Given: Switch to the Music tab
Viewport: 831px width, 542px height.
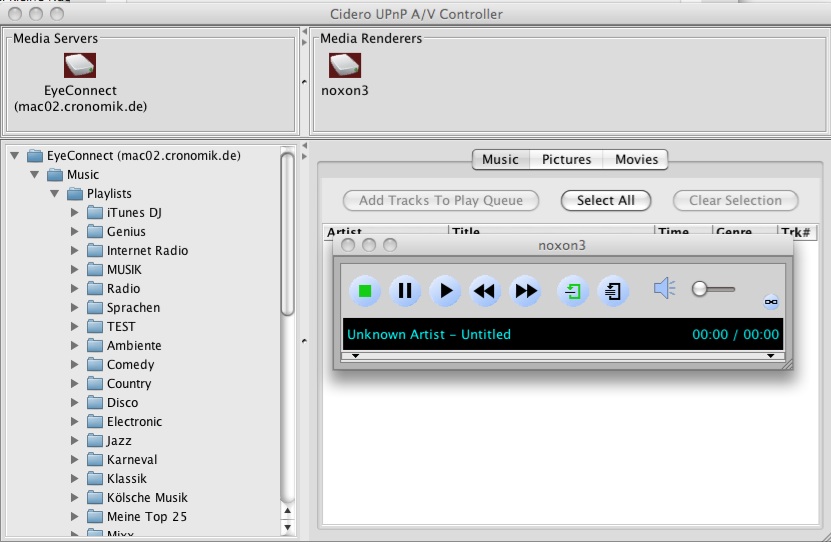Looking at the screenshot, I should [x=500, y=159].
